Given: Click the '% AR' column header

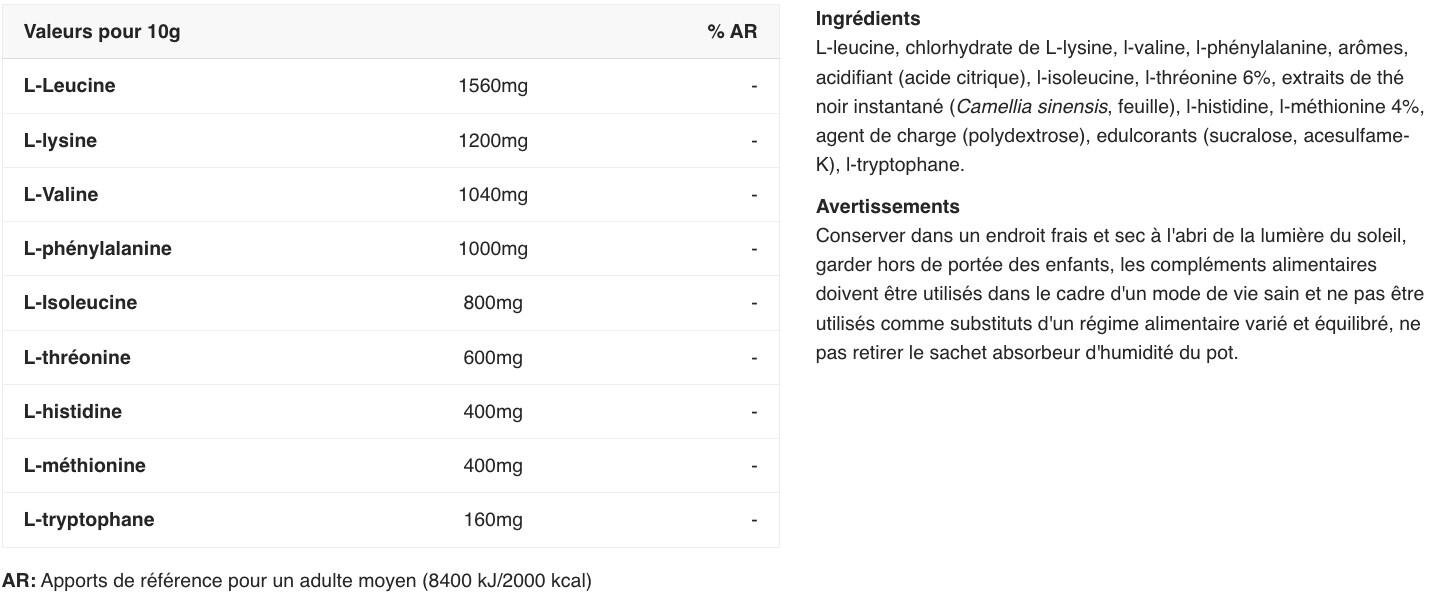Looking at the screenshot, I should tap(732, 32).
